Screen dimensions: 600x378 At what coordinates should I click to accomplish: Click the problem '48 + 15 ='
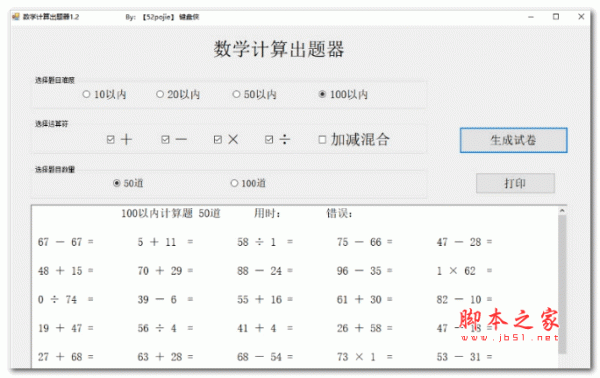65,270
